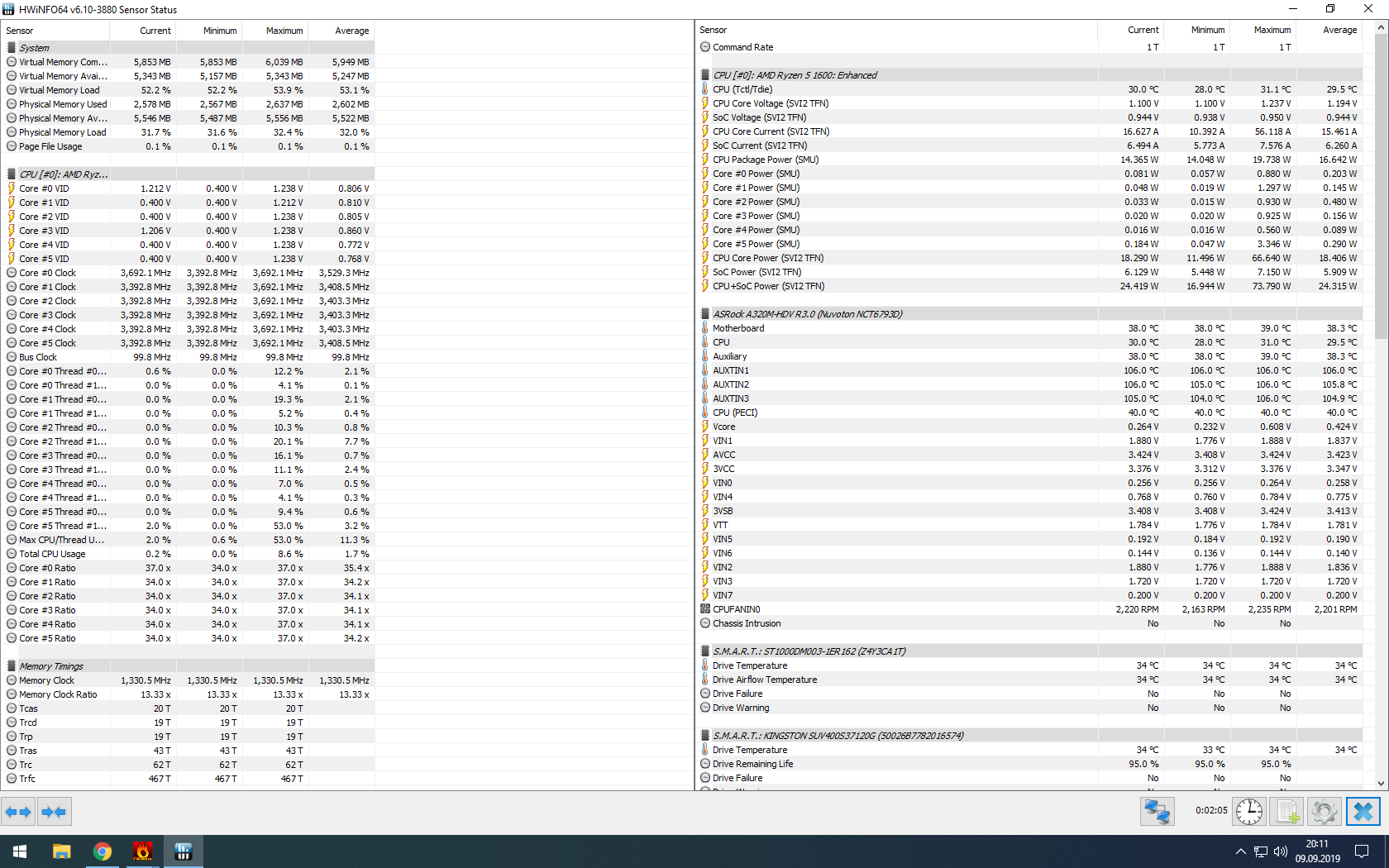Click the Average column header in right pane
This screenshot has height=868, width=1389.
coord(1329,30)
